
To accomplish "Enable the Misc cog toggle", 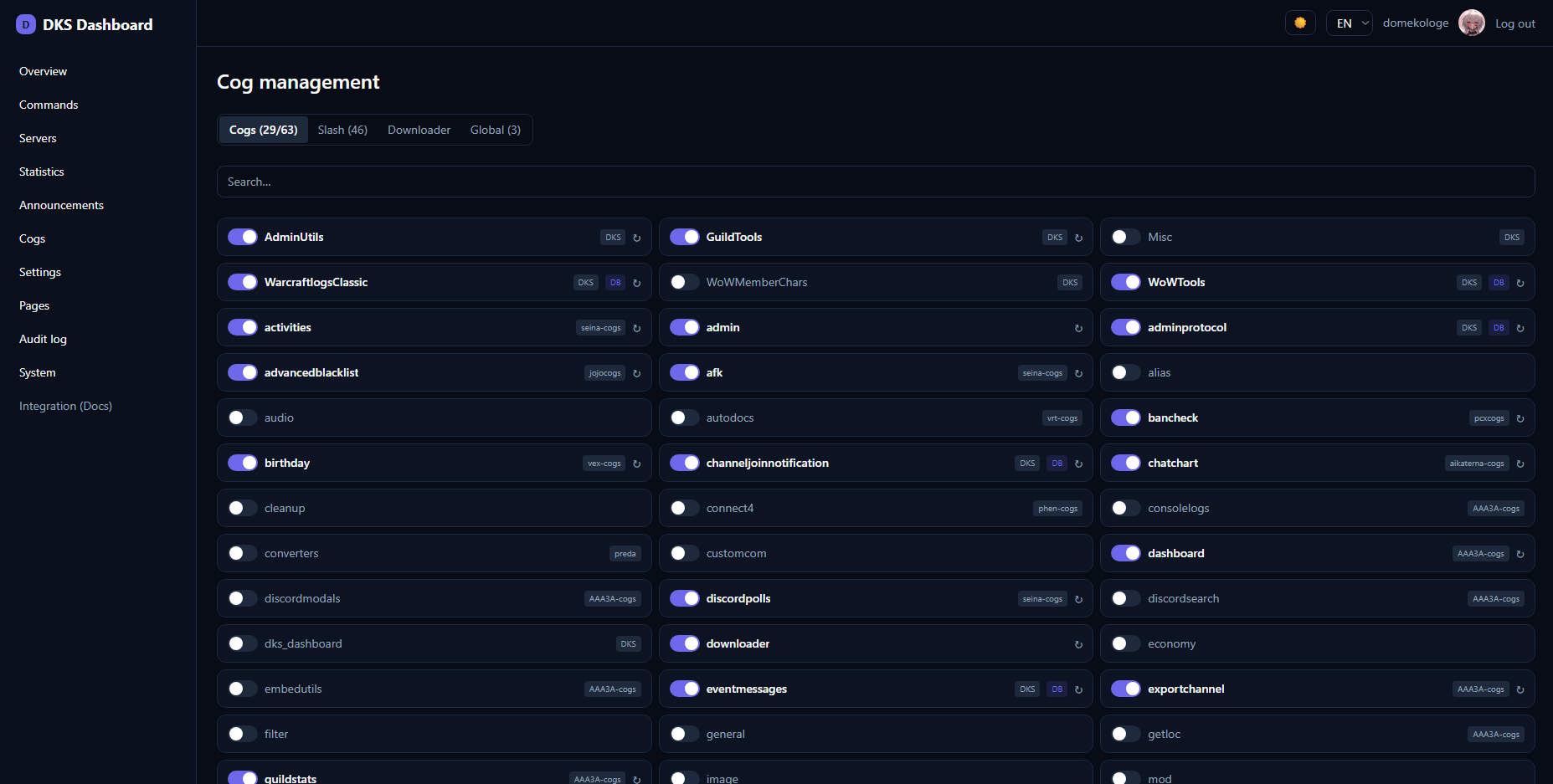I will (x=1126, y=237).
